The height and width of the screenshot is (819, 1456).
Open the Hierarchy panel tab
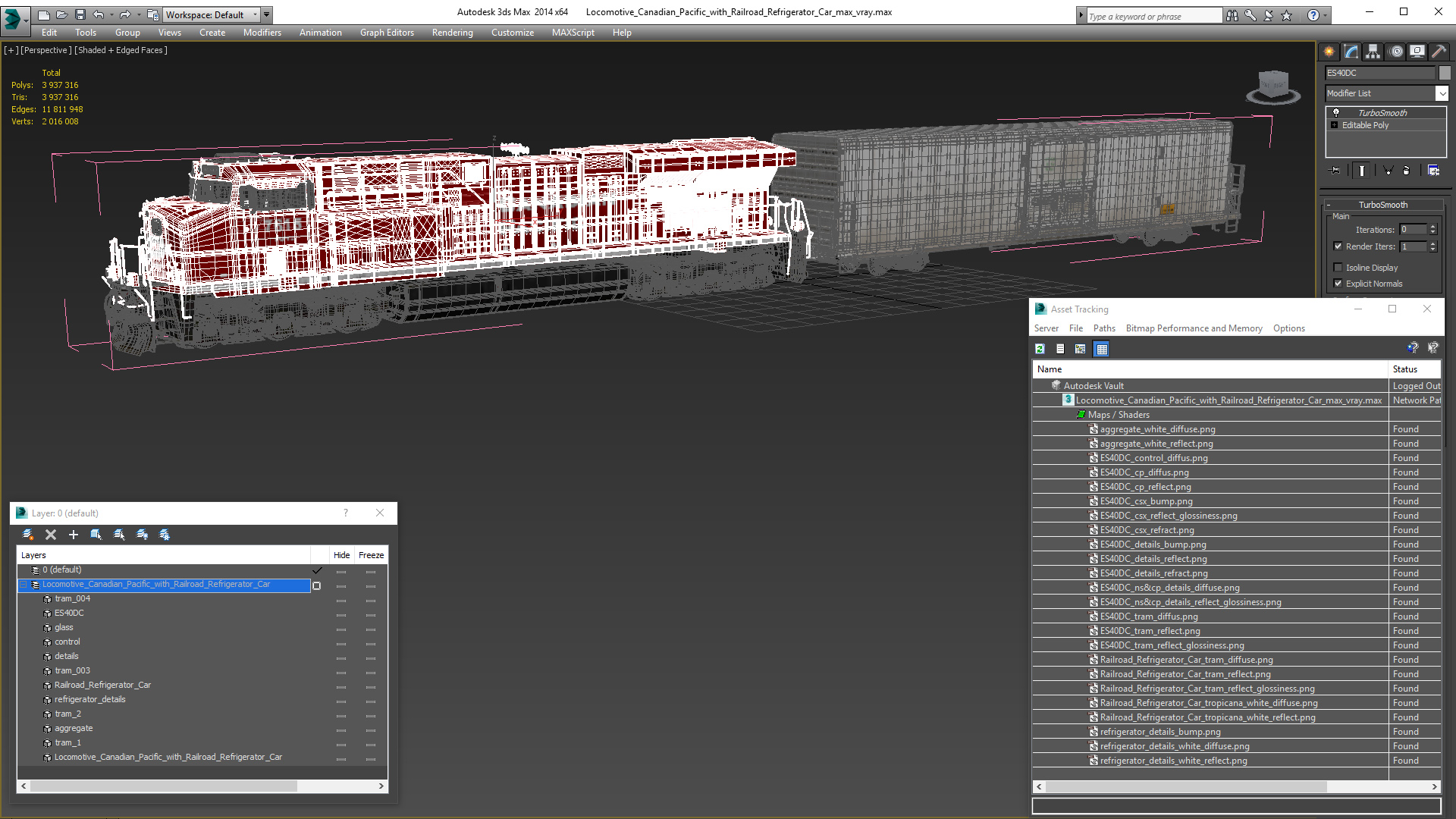[x=1373, y=52]
